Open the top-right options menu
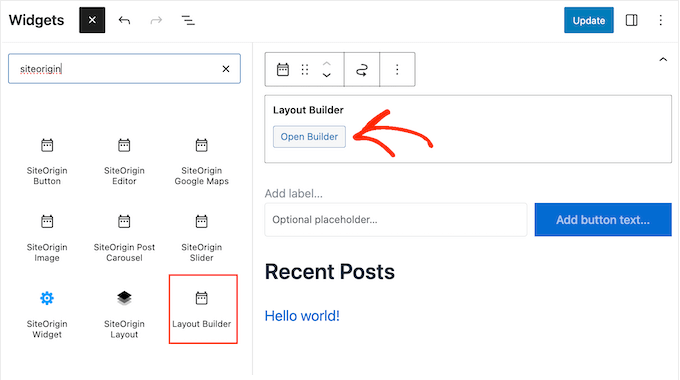This screenshot has height=380, width=680. click(660, 20)
